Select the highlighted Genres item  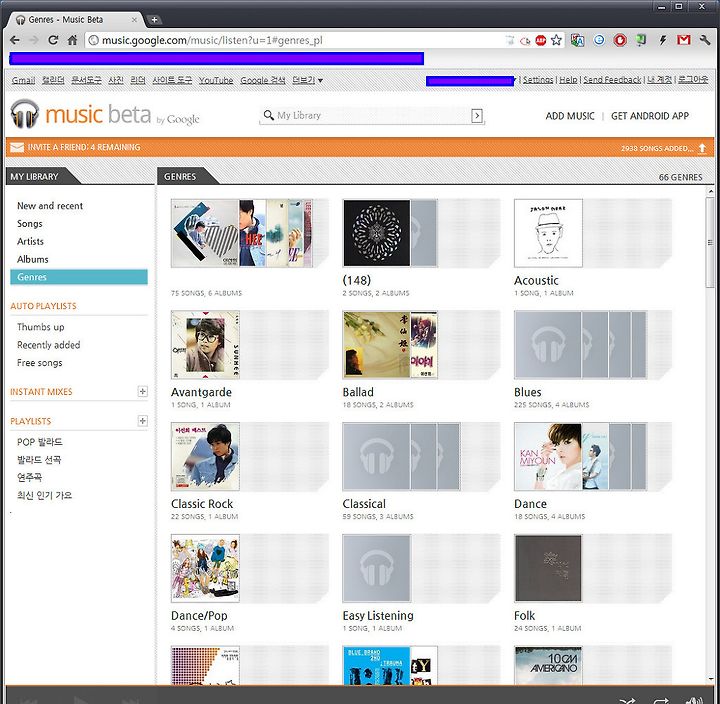pos(79,277)
